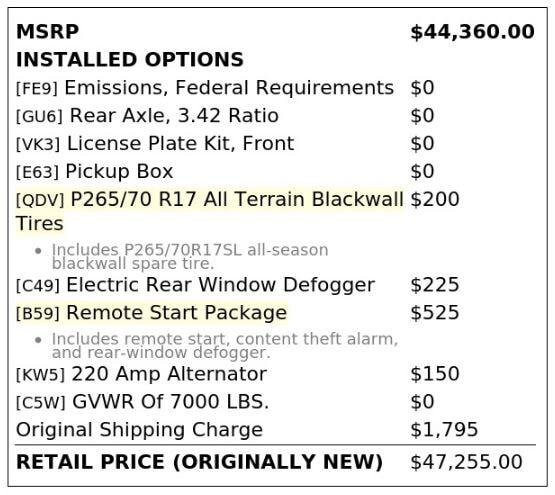The height and width of the screenshot is (495, 555).
Task: Click the C49 Electric Rear Window Defogger option
Action: point(195,285)
